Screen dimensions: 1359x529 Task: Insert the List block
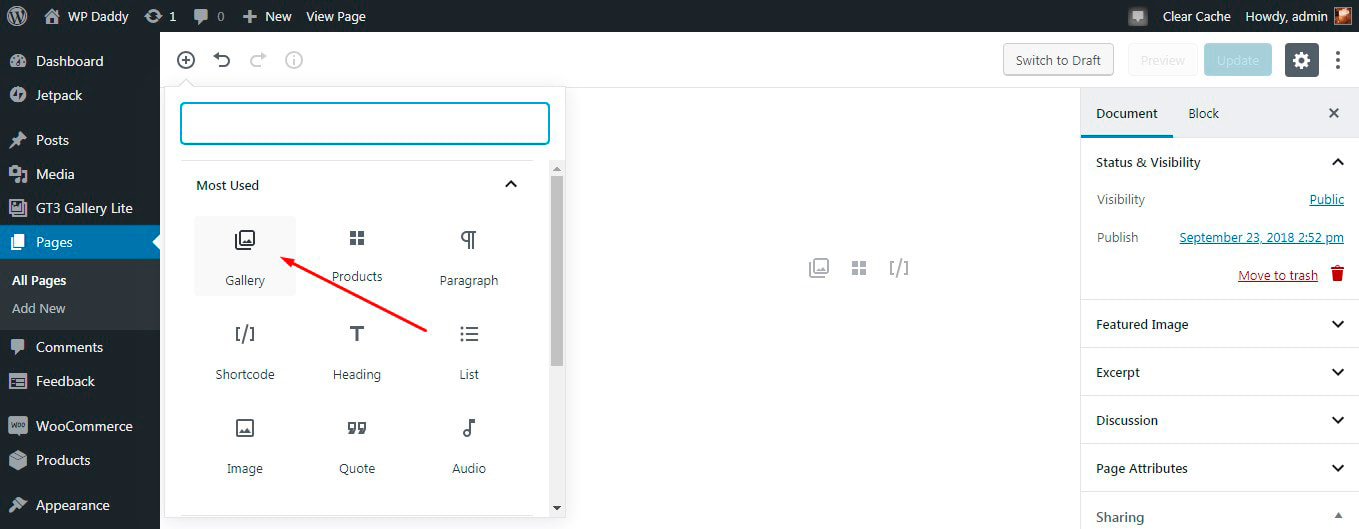(469, 350)
